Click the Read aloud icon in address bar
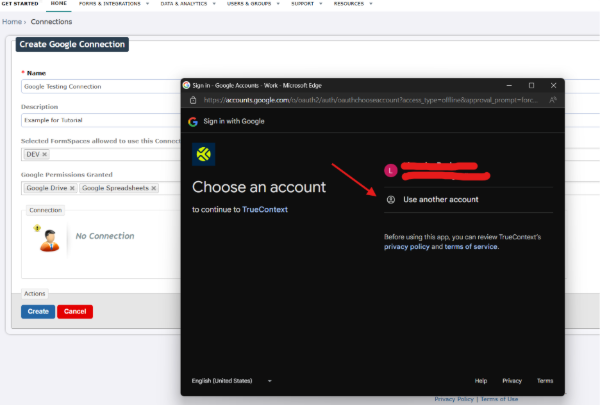The width and height of the screenshot is (600, 405). tap(553, 100)
